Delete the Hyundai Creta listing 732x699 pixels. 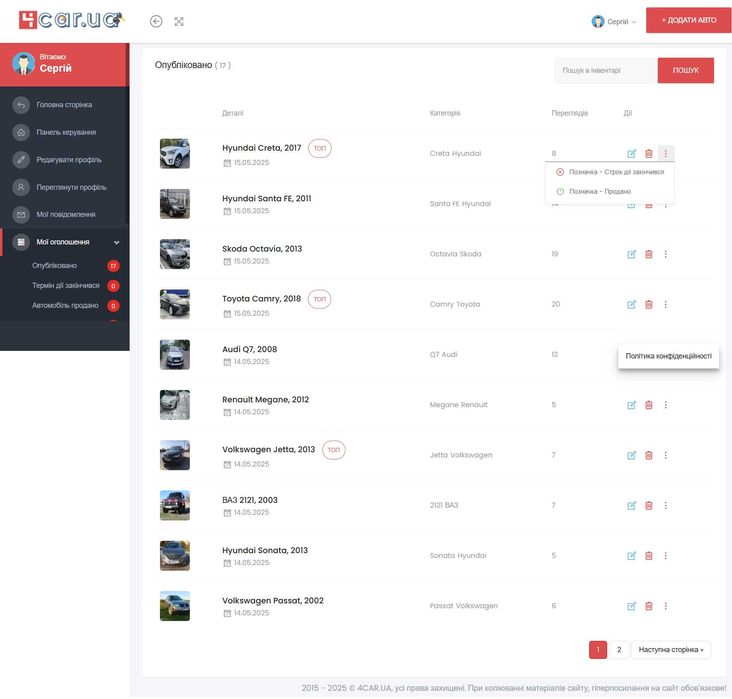(x=648, y=154)
